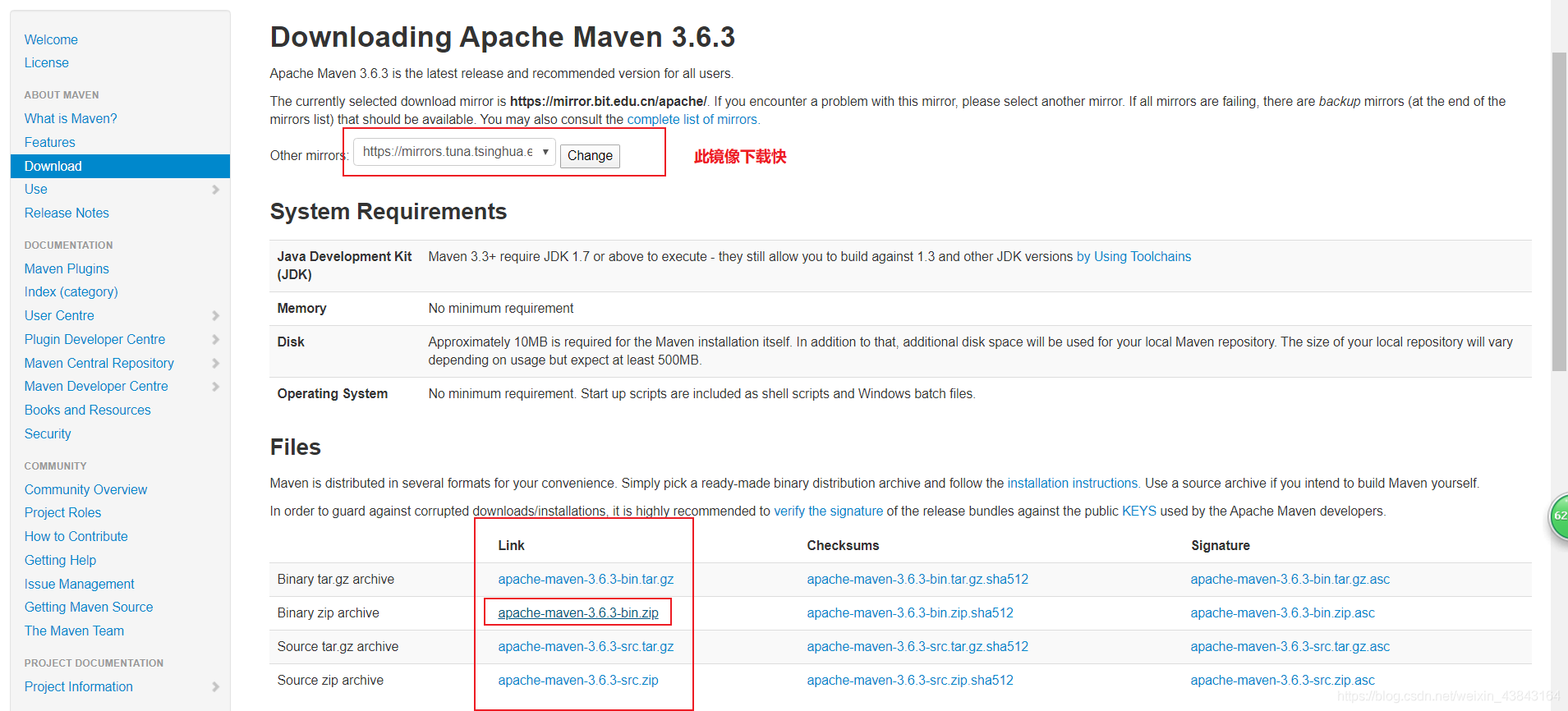Open the Security sidebar link
This screenshot has height=711, width=1568.
click(x=48, y=433)
